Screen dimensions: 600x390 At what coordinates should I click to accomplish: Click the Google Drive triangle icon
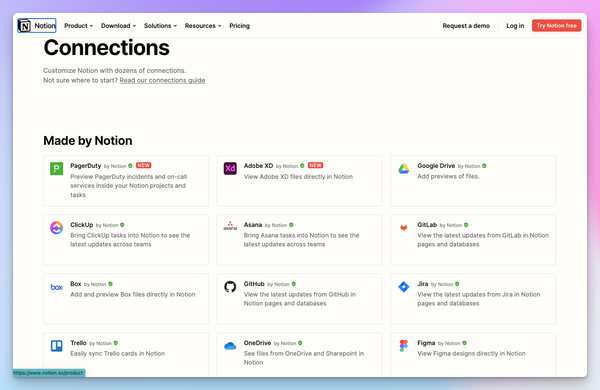[x=404, y=168]
